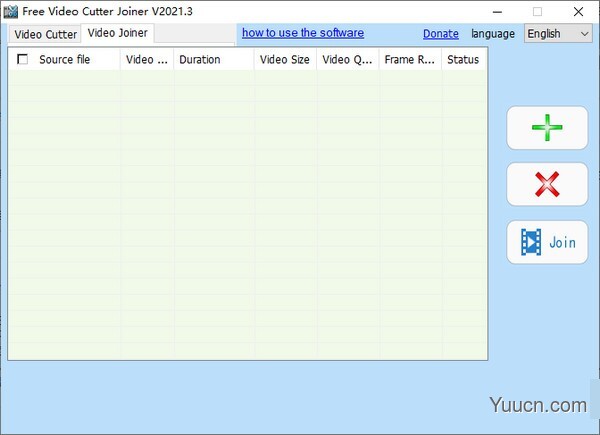Screen dimensions: 600x435
Task: Close the Free Video Cutter Joiner window
Action: [578, 12]
